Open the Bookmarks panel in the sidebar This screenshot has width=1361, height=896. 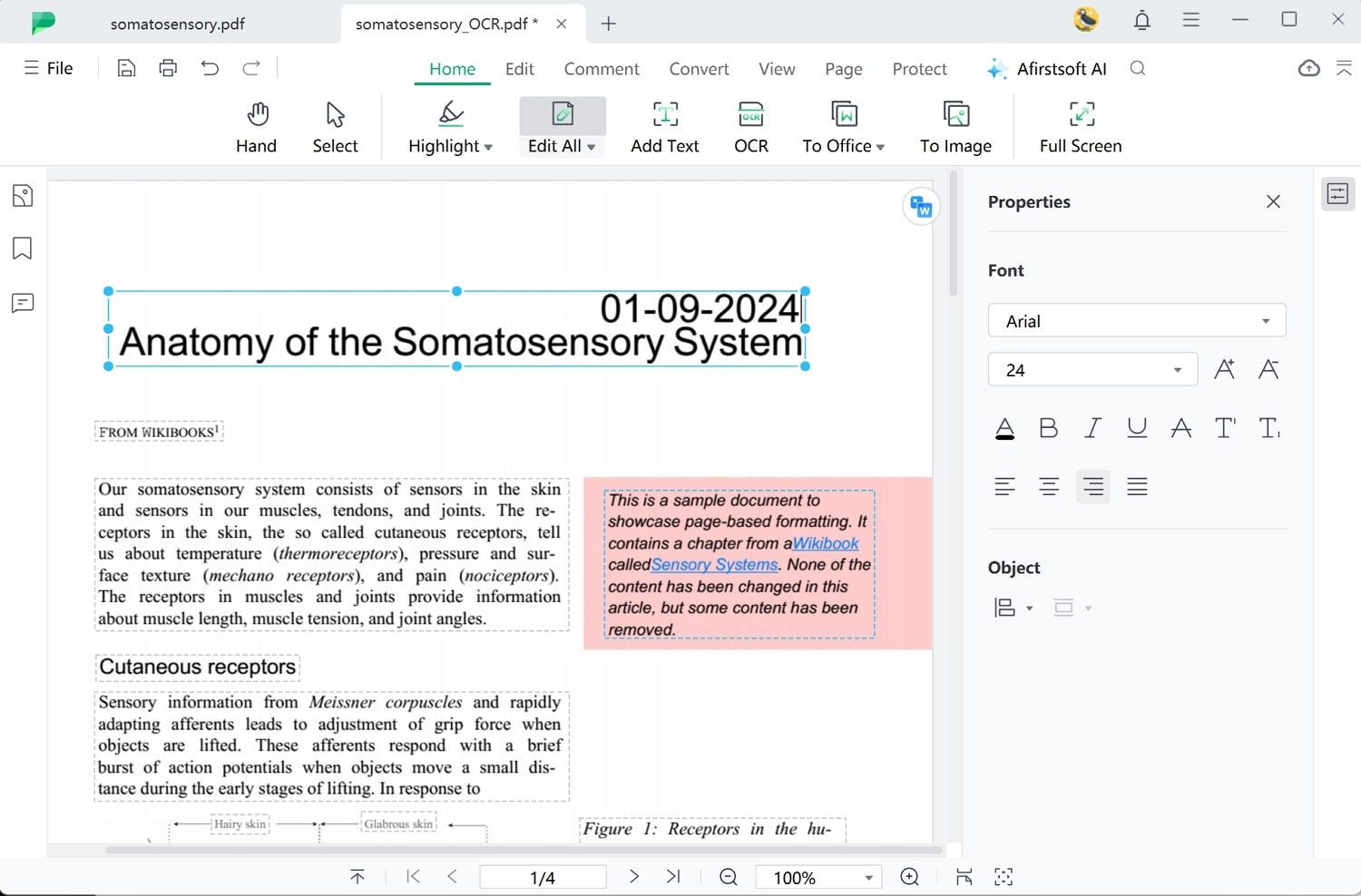pos(23,248)
